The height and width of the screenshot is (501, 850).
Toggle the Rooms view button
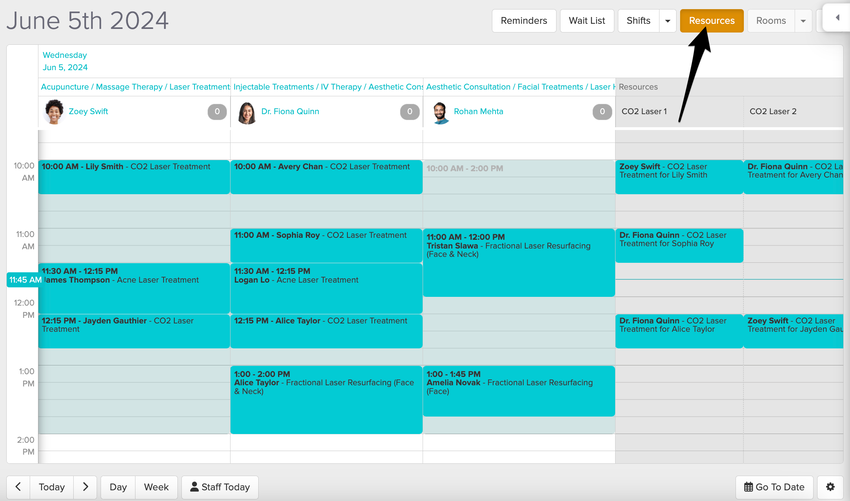771,21
